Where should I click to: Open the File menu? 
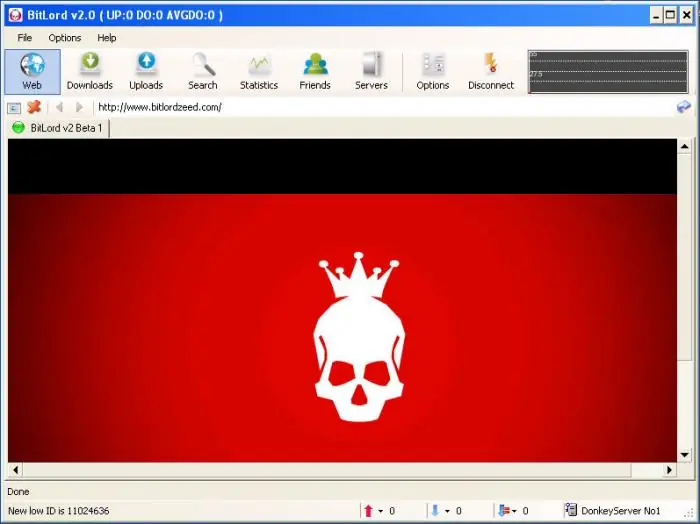pyautogui.click(x=25, y=38)
